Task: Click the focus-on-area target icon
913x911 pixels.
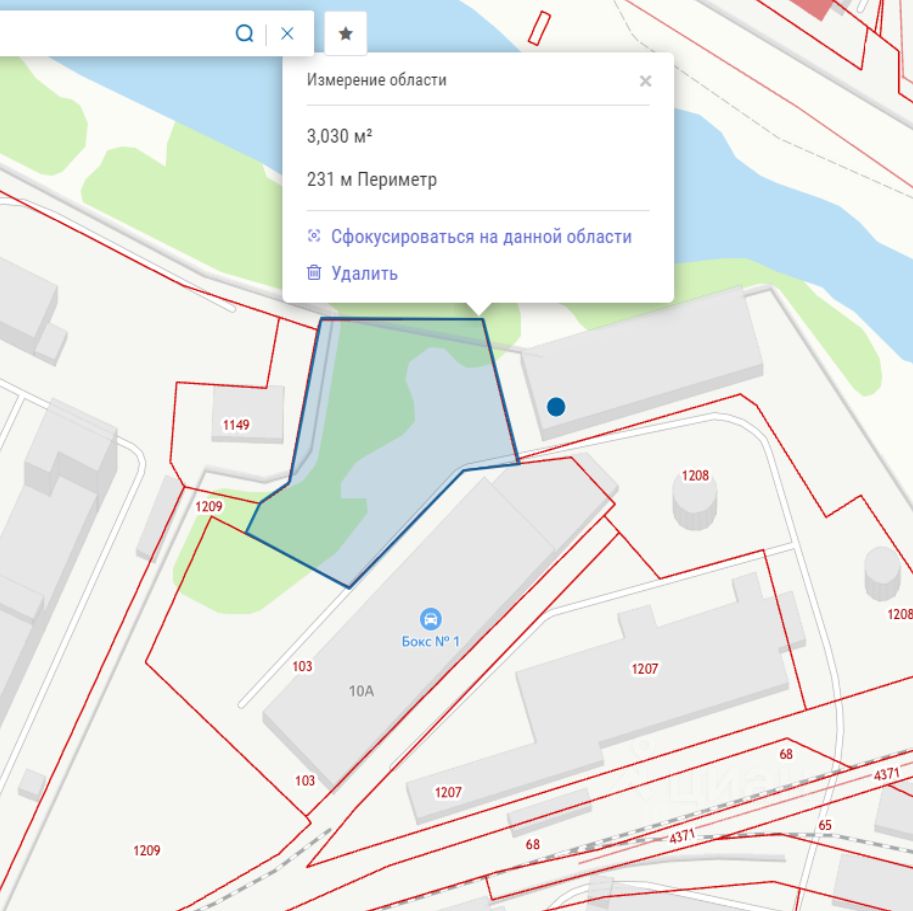Action: tap(314, 236)
